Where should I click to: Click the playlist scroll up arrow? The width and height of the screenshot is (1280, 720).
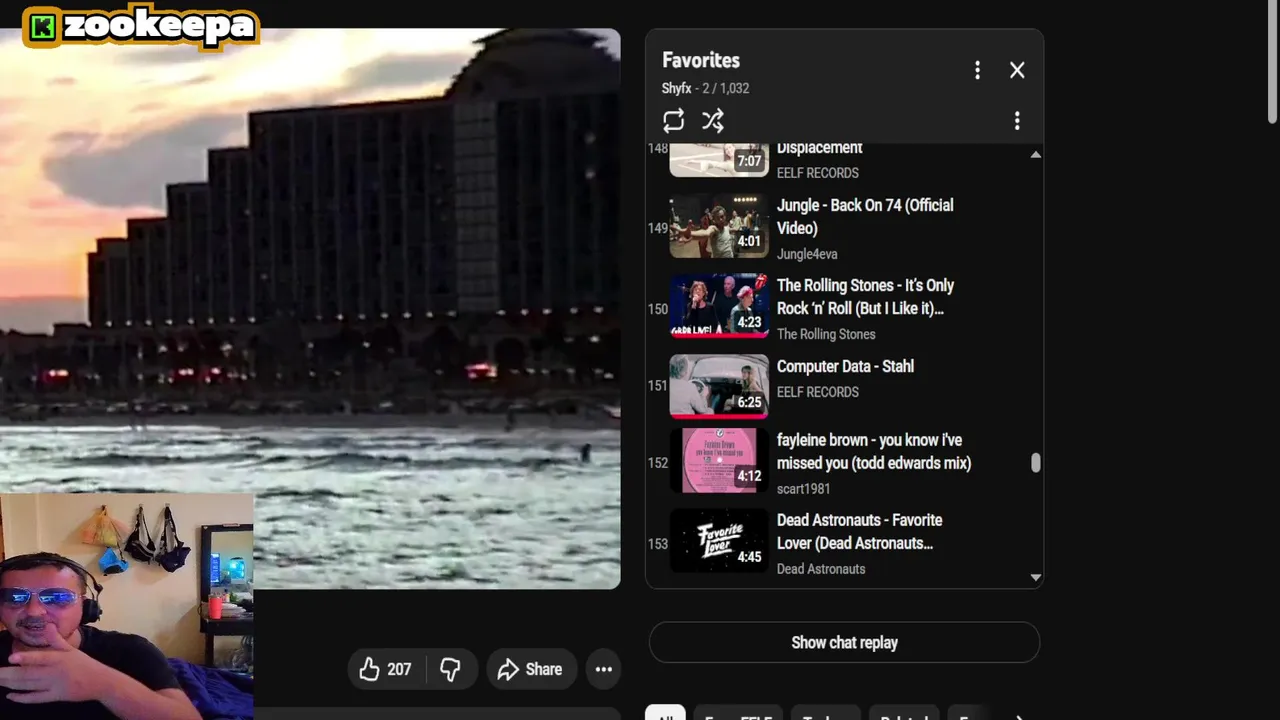[x=1036, y=154]
